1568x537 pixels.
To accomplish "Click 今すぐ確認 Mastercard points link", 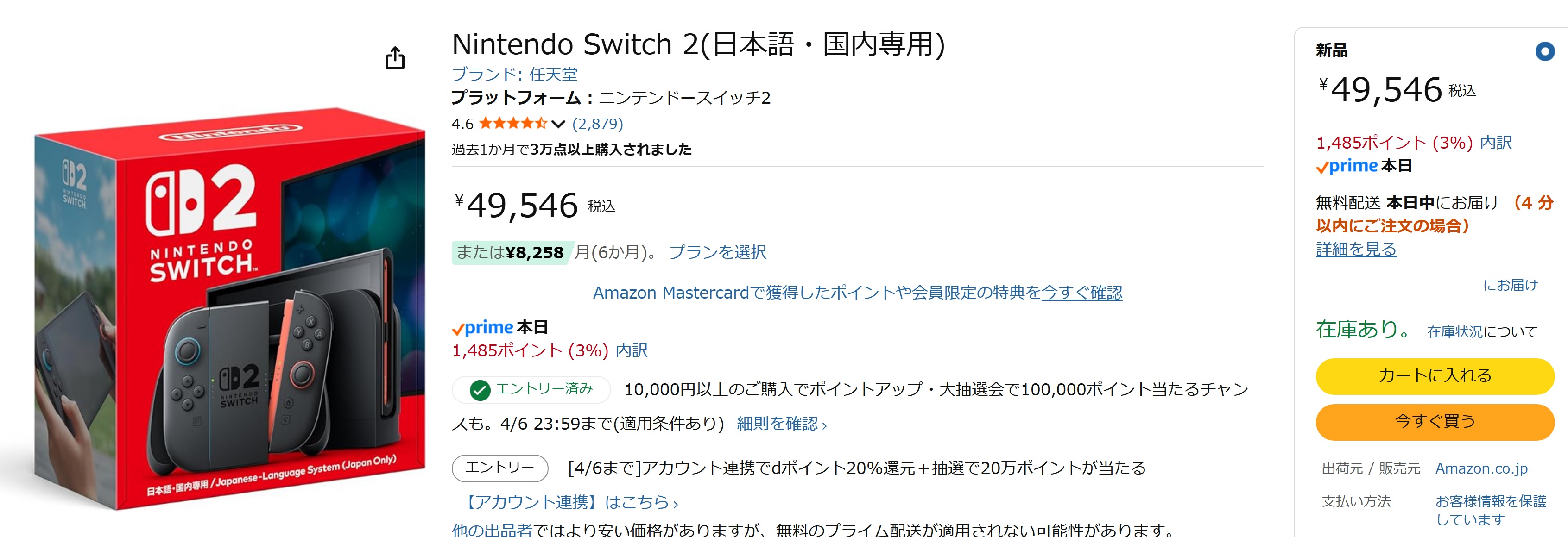I will tap(1081, 293).
